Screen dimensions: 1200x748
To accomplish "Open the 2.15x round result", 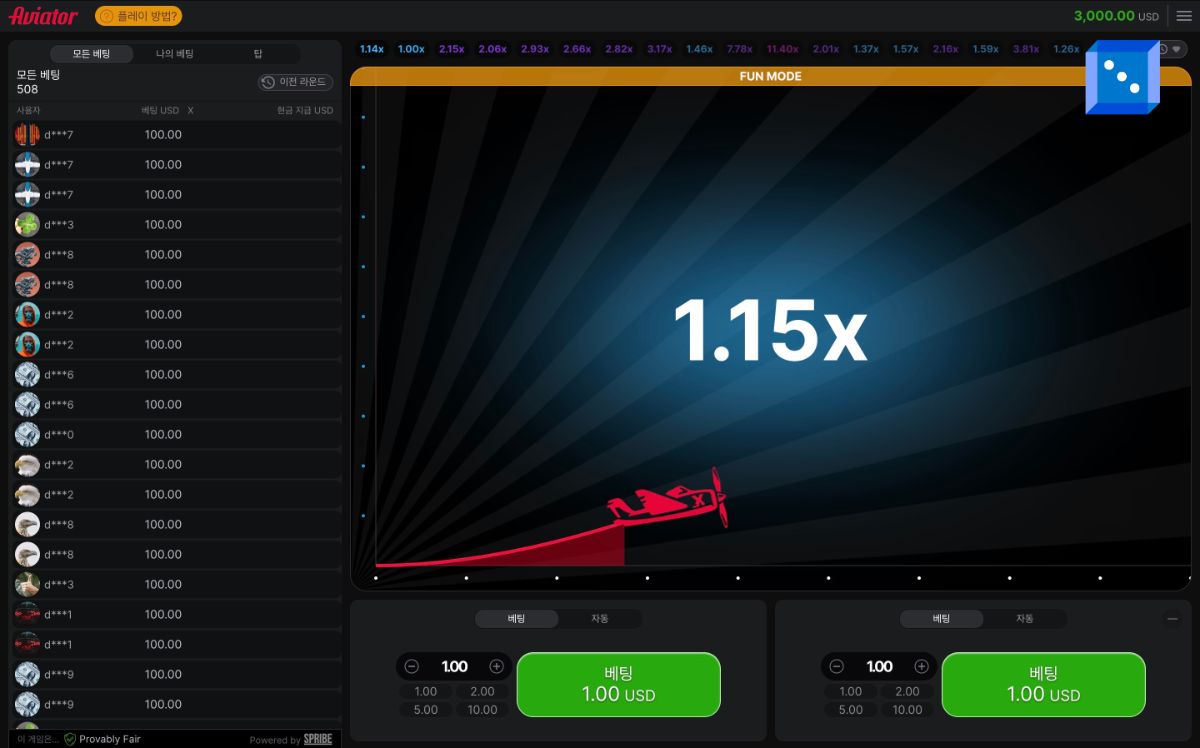I will (452, 49).
